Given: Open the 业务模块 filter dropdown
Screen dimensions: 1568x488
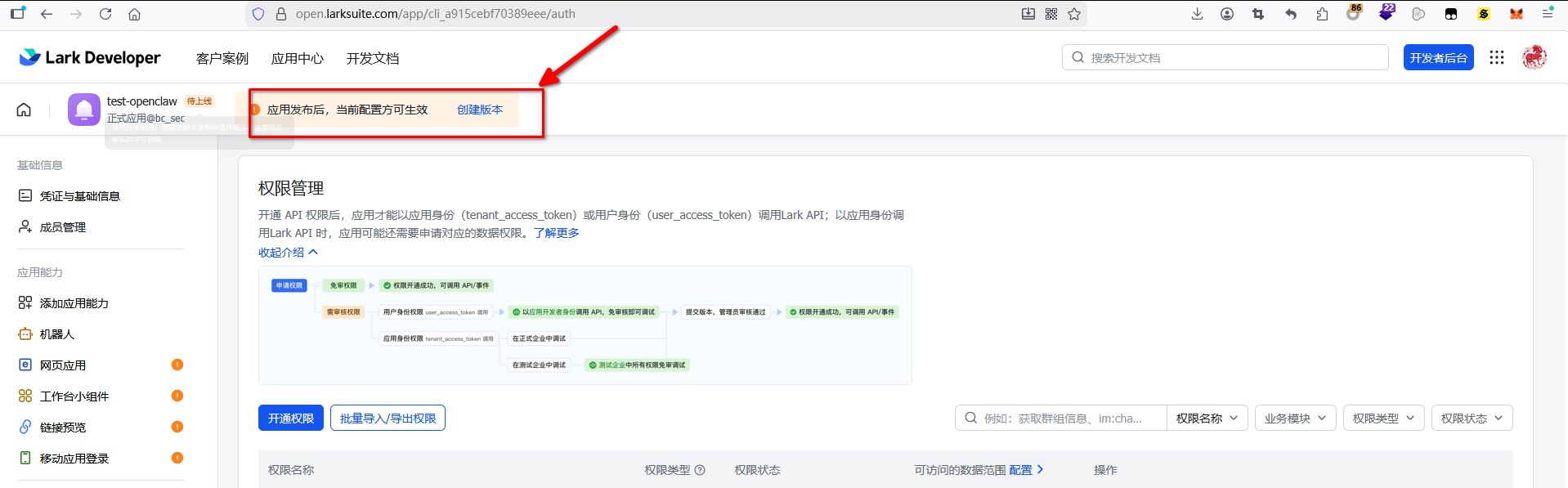Looking at the screenshot, I should pyautogui.click(x=1295, y=418).
